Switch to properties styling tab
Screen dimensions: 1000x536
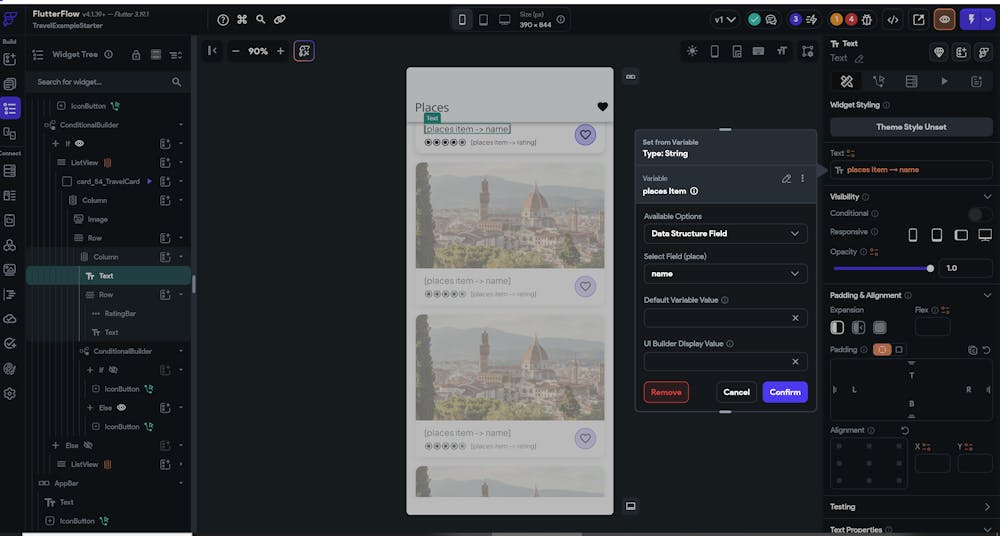[x=846, y=81]
